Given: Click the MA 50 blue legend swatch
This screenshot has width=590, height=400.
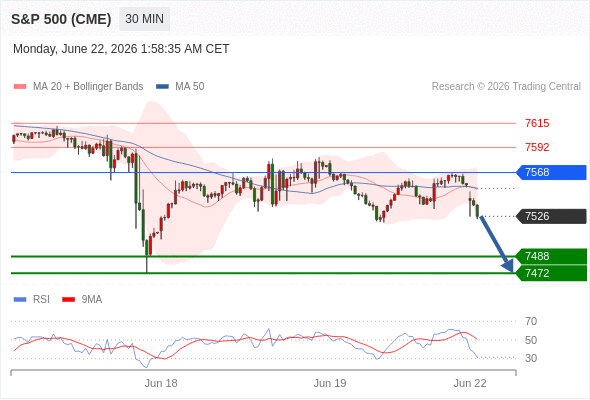Looking at the screenshot, I should click(162, 87).
